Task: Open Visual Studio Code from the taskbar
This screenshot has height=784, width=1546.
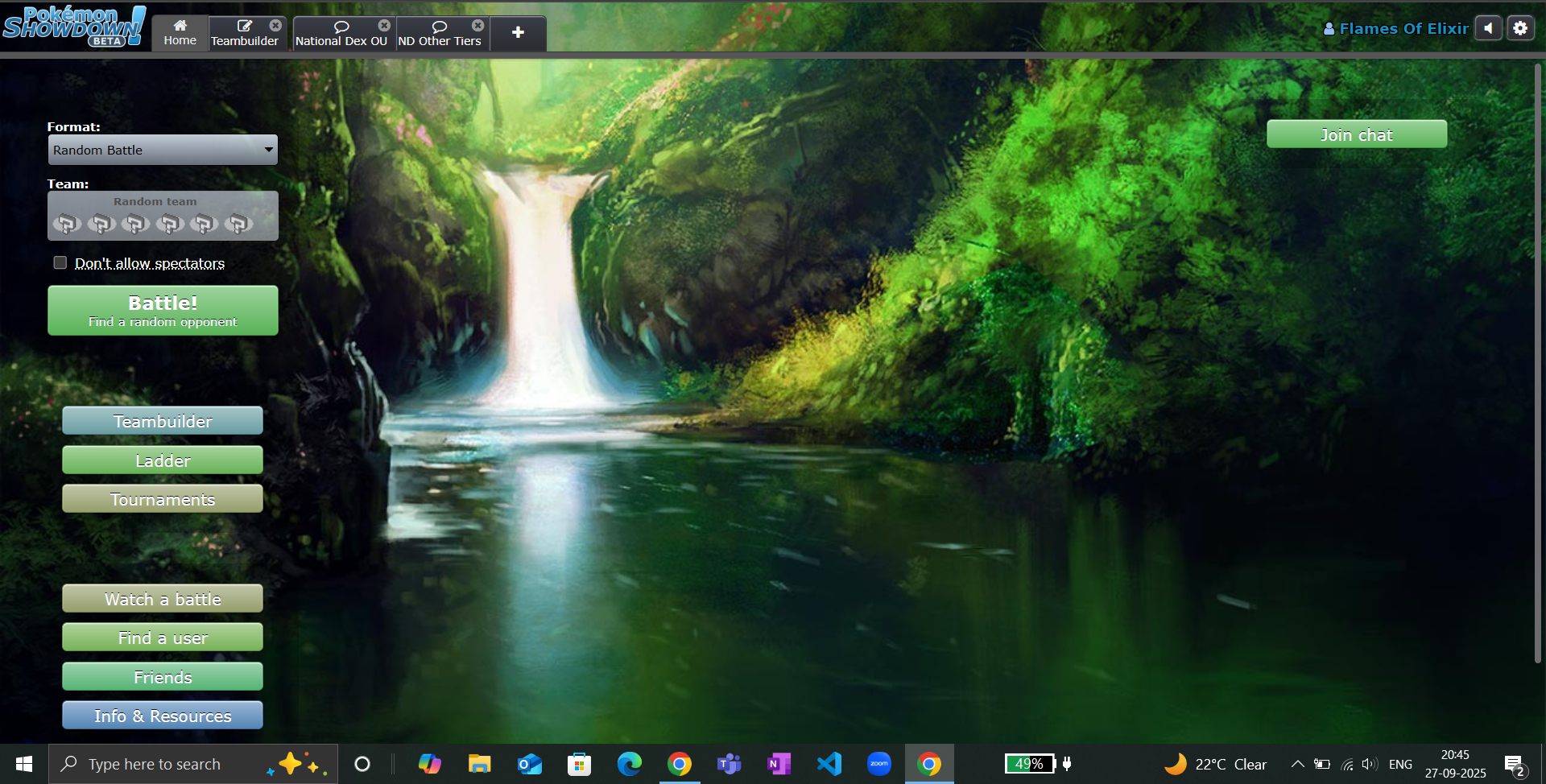Action: (829, 764)
